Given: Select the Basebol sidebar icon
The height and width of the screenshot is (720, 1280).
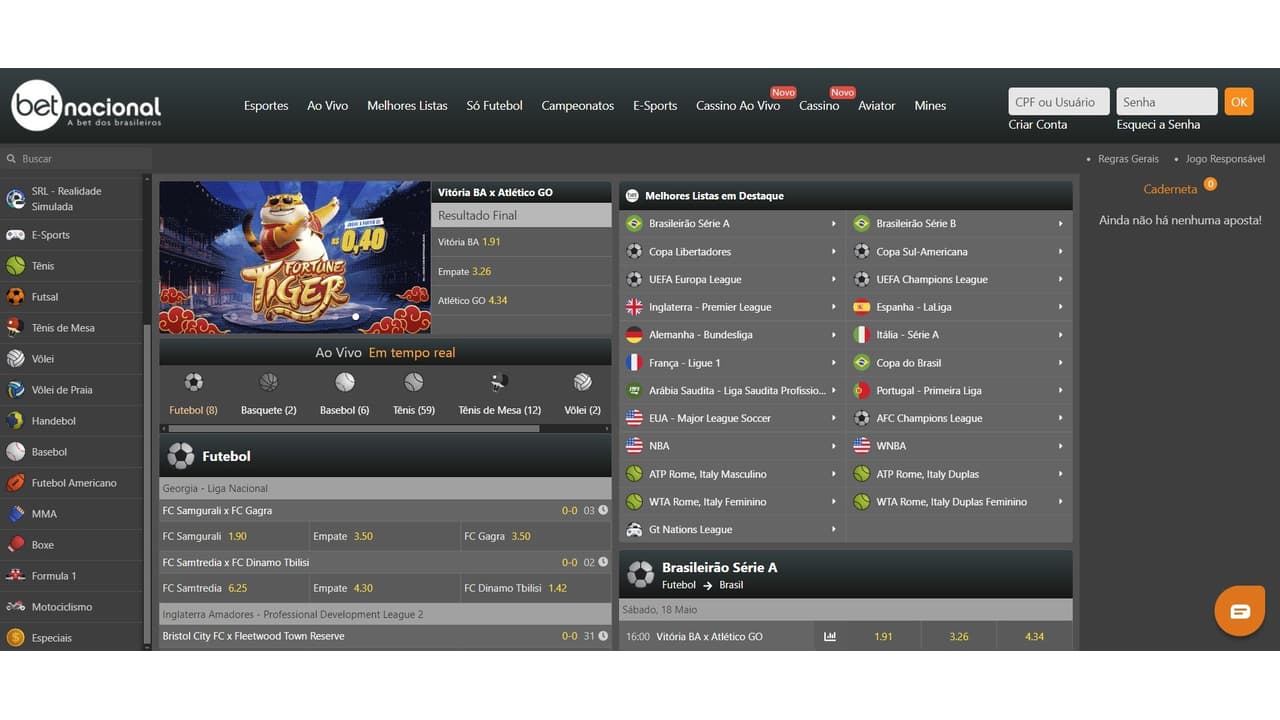Looking at the screenshot, I should tap(16, 452).
